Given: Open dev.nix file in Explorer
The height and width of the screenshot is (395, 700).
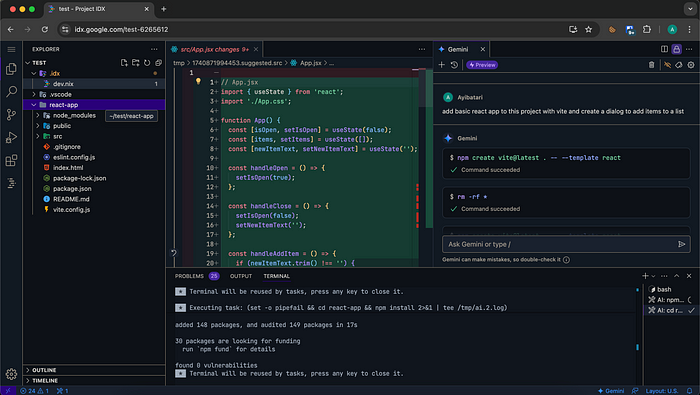Looking at the screenshot, I should (x=94, y=83).
